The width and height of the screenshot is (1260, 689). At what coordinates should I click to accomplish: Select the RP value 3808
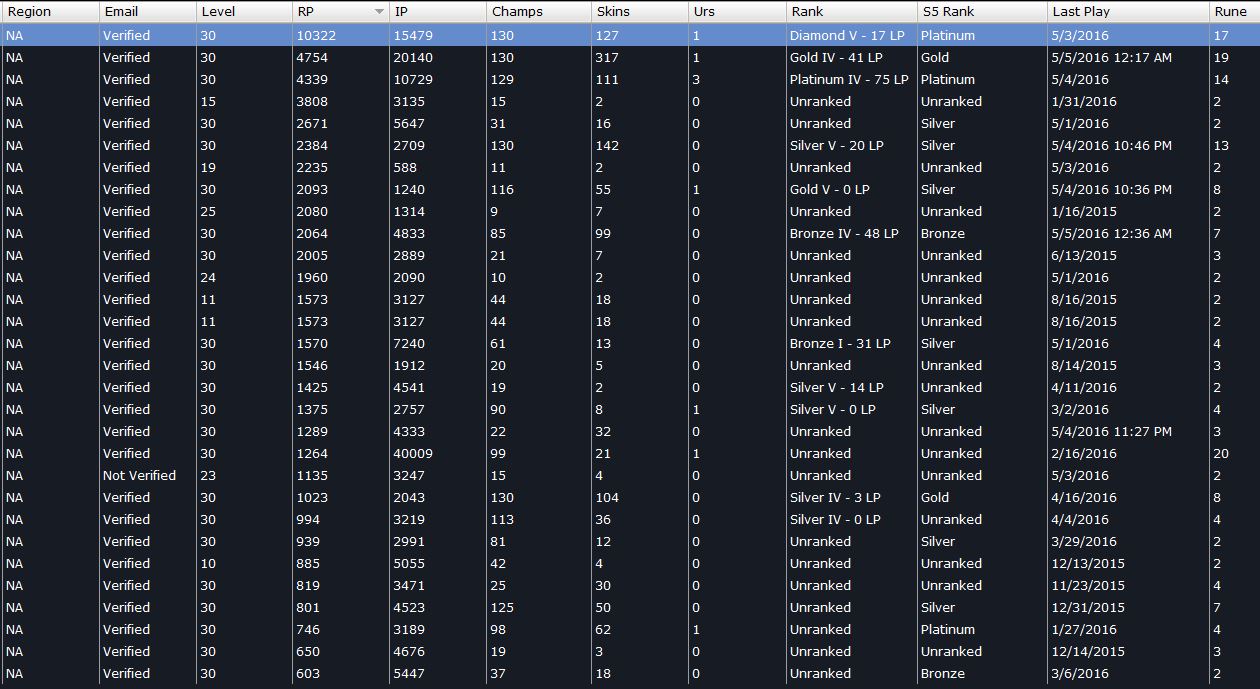click(312, 101)
